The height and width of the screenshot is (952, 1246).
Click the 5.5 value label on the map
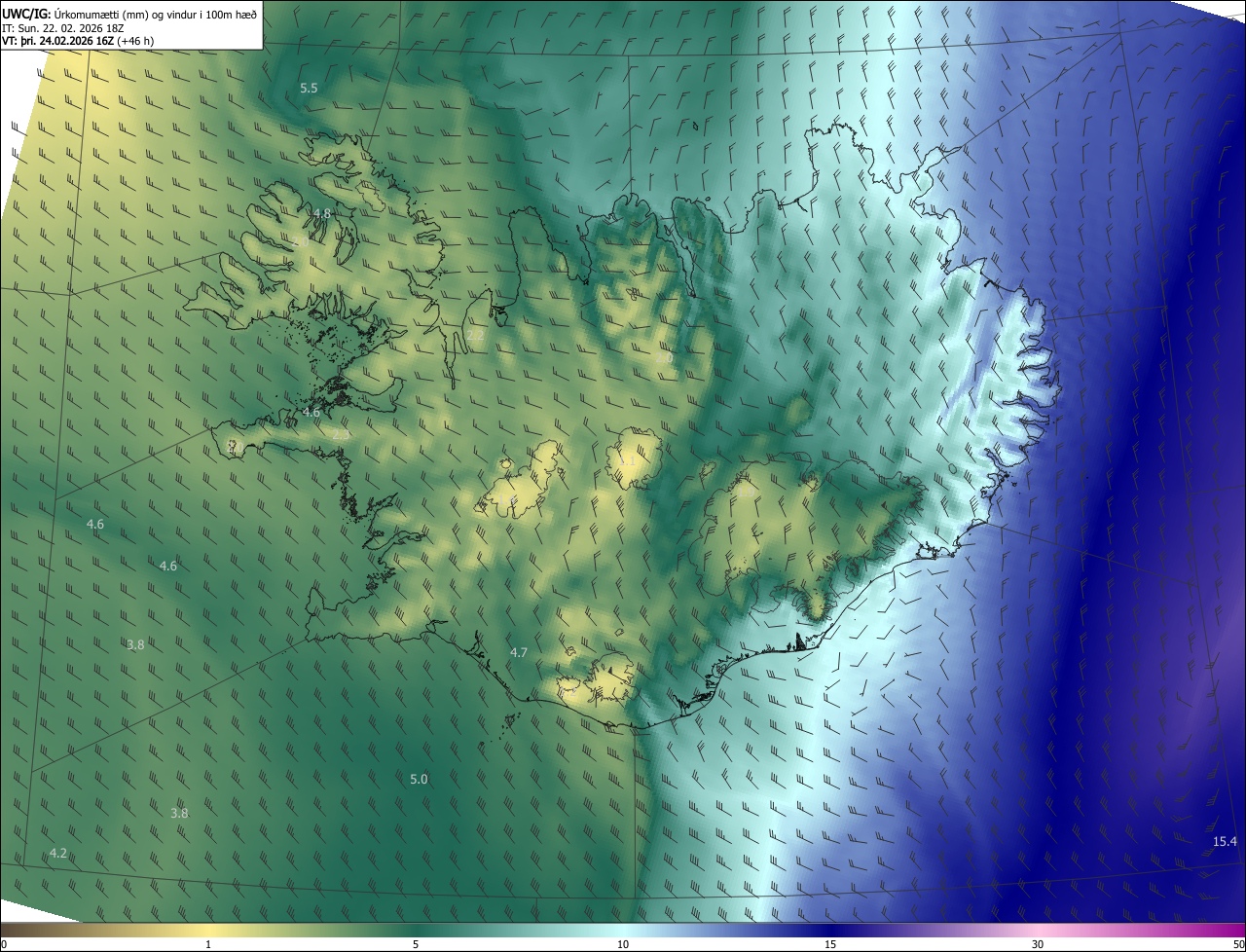309,89
